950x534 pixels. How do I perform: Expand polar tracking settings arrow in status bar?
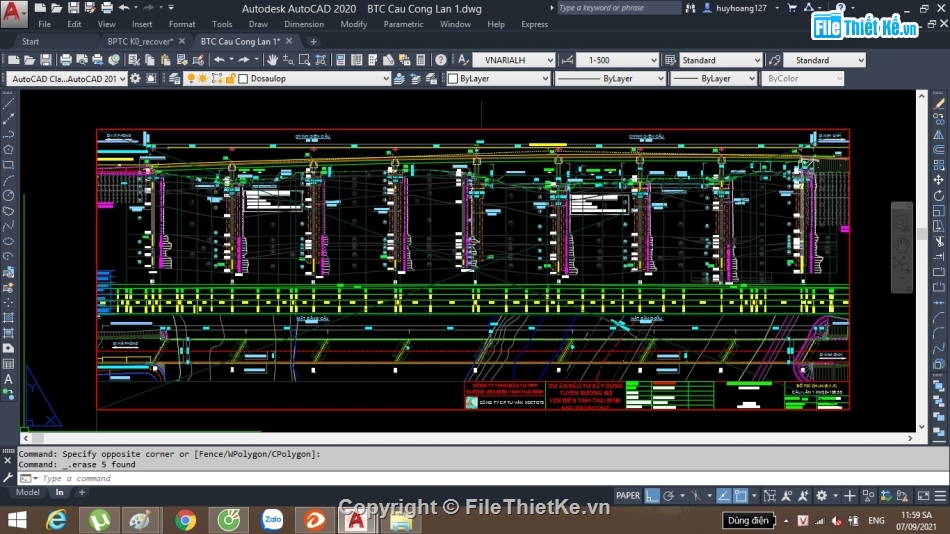click(682, 496)
